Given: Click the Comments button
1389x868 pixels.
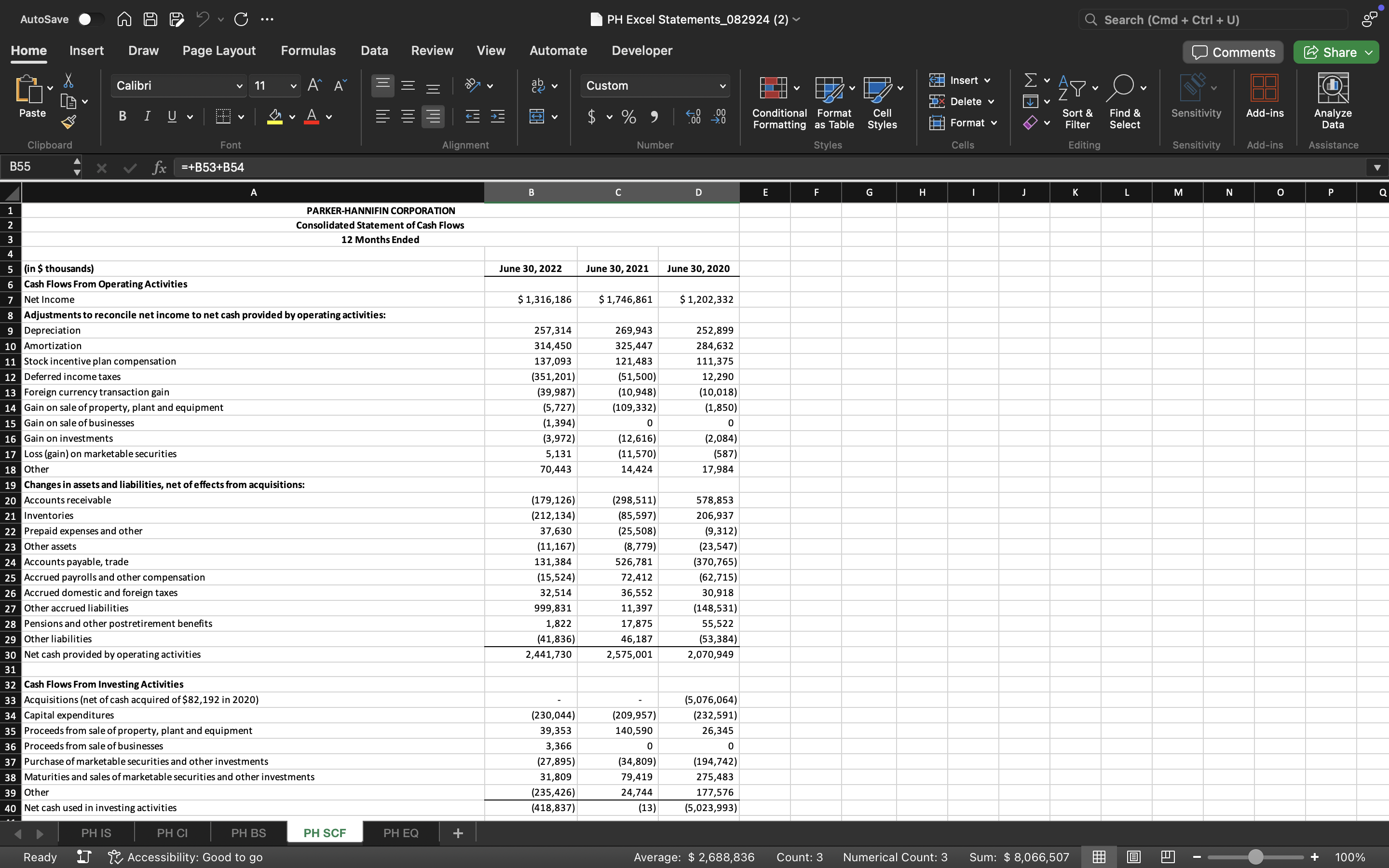Looking at the screenshot, I should (x=1232, y=52).
